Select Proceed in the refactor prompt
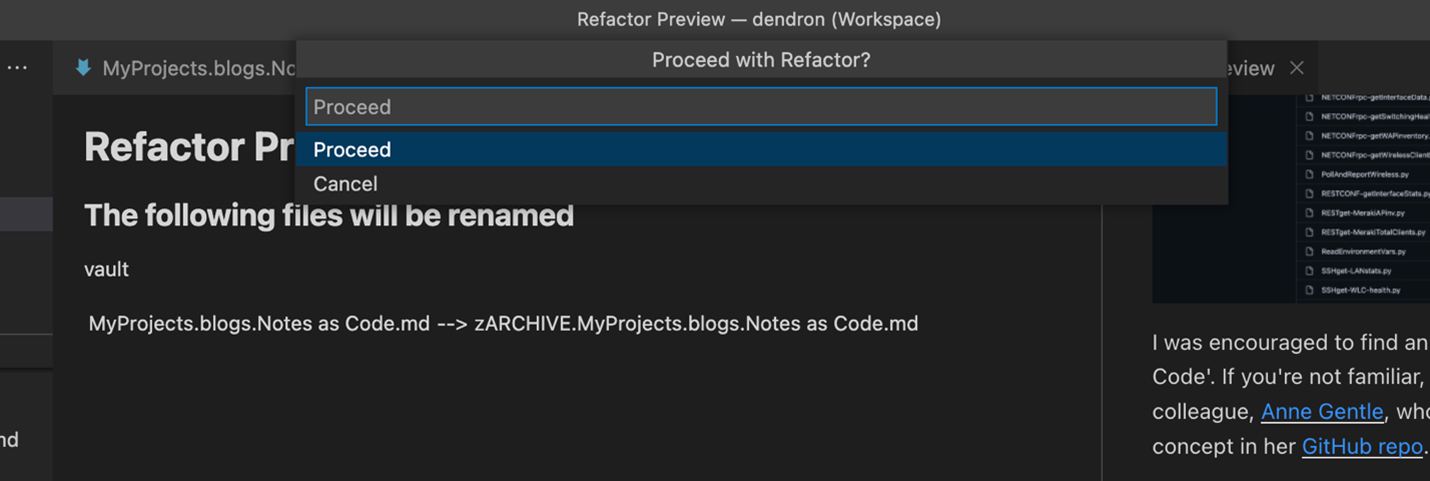The height and width of the screenshot is (481, 1430). pyautogui.click(x=761, y=149)
